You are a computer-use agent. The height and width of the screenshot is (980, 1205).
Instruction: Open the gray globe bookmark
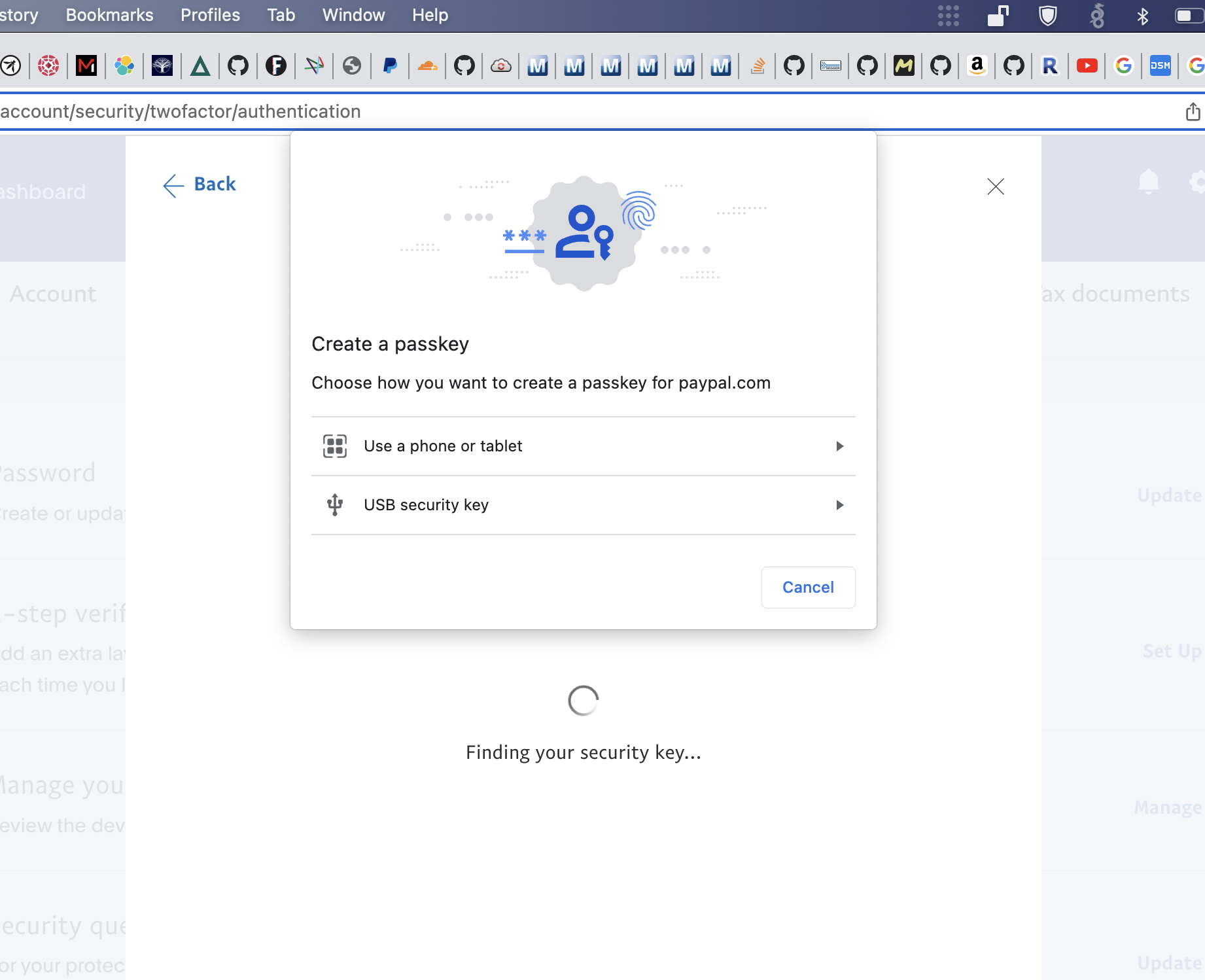coord(352,65)
